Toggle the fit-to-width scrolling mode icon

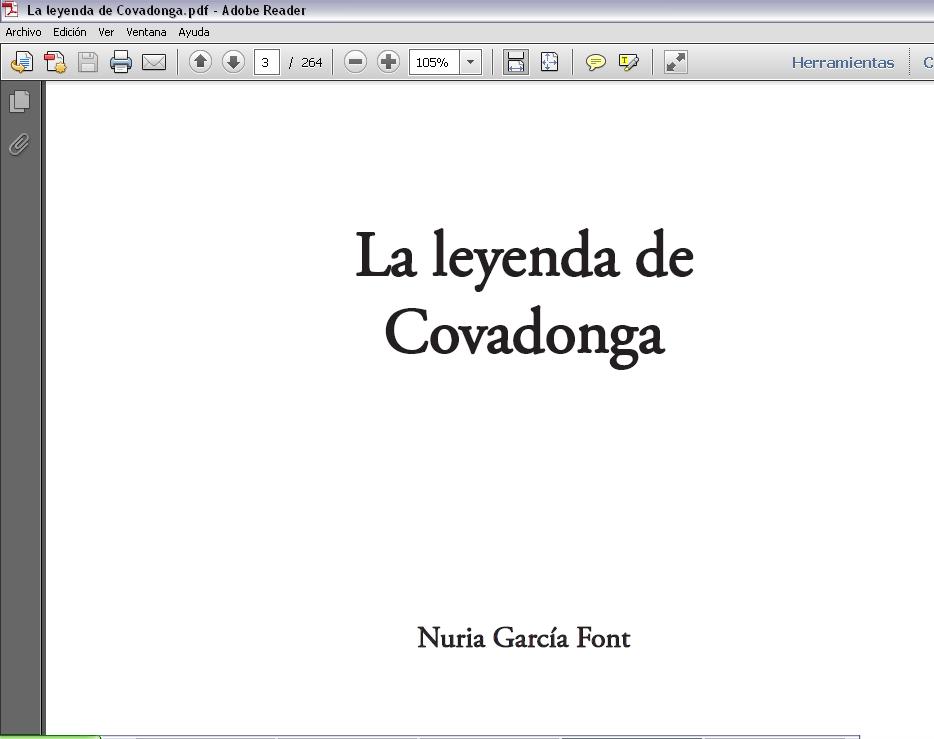click(x=516, y=62)
